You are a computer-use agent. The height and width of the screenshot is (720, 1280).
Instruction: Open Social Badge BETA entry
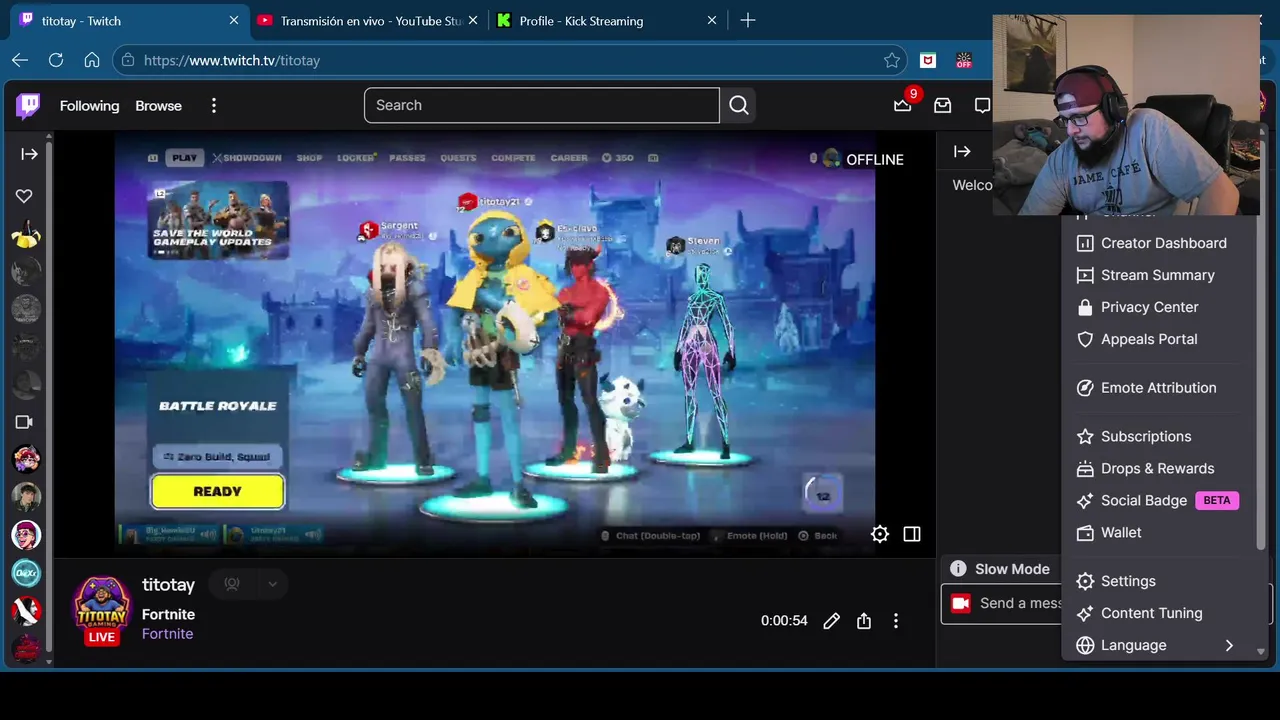[1159, 500]
